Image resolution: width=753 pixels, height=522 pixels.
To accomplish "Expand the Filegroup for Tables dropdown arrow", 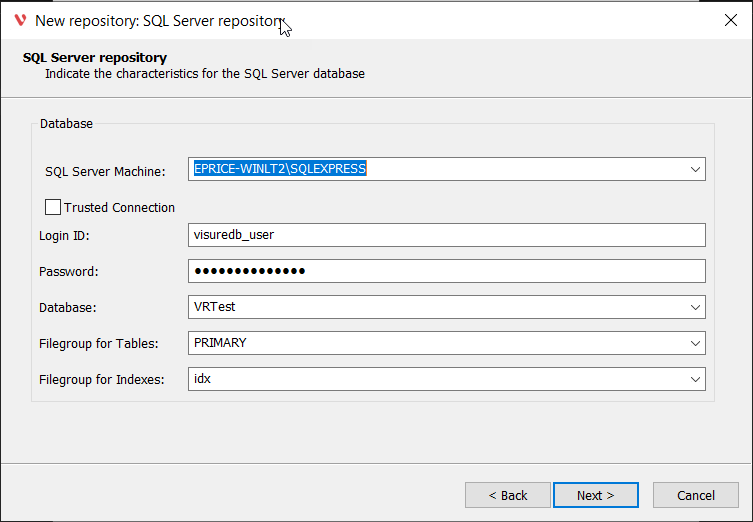I will [x=695, y=343].
